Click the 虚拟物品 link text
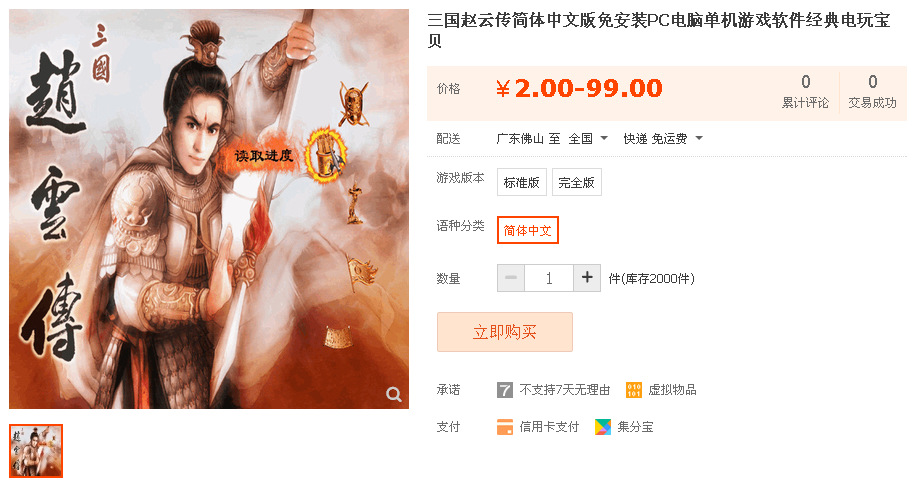The height and width of the screenshot is (485, 912). (672, 390)
